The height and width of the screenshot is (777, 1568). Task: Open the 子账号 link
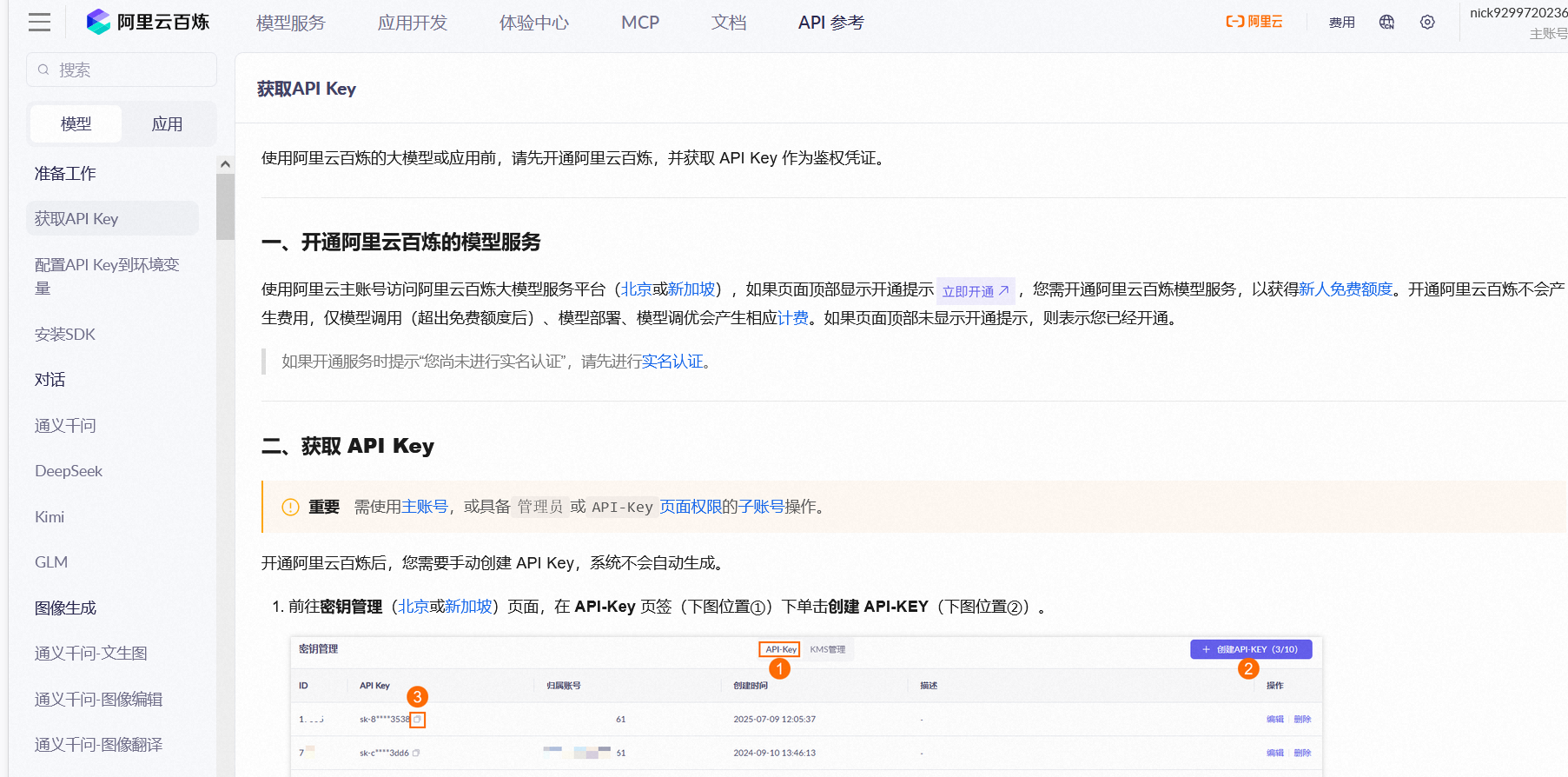(761, 507)
